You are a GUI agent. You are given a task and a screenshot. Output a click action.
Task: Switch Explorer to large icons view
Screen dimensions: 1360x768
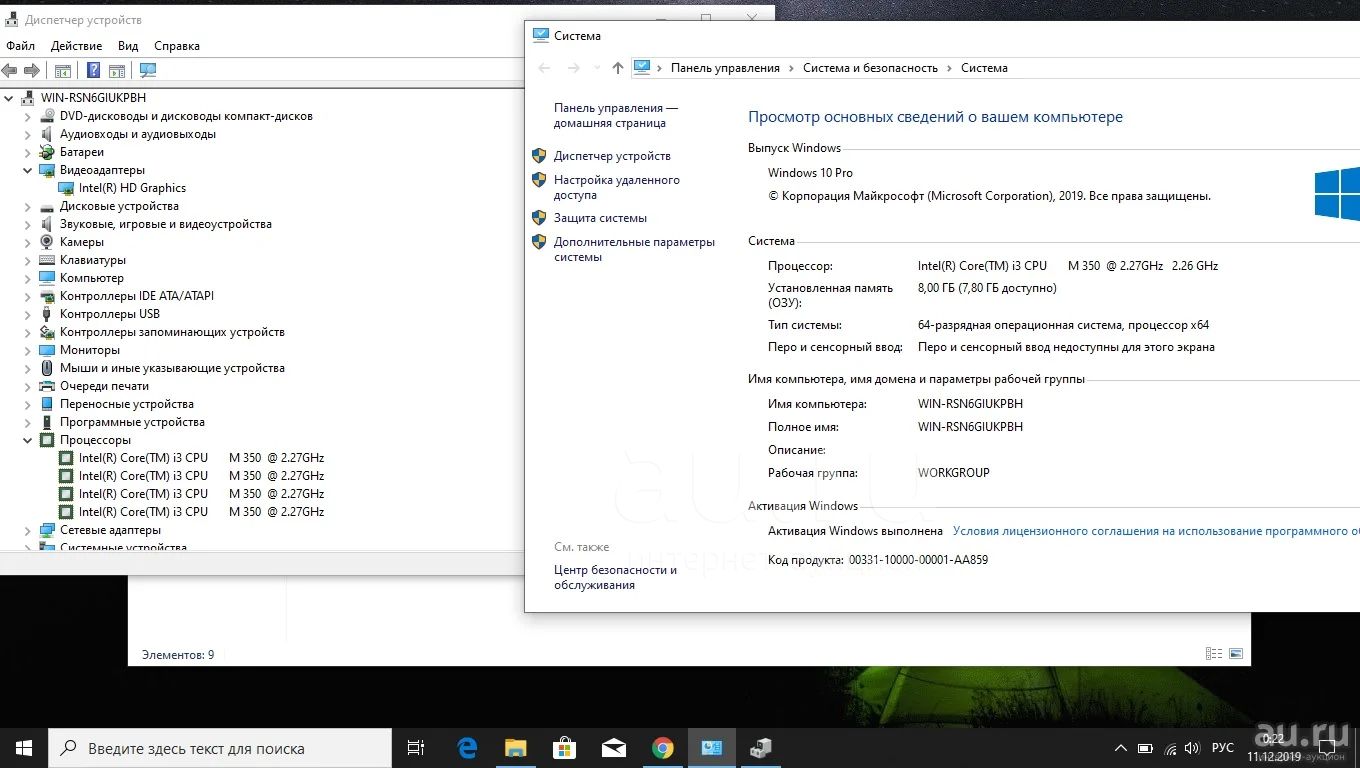pos(1236,654)
